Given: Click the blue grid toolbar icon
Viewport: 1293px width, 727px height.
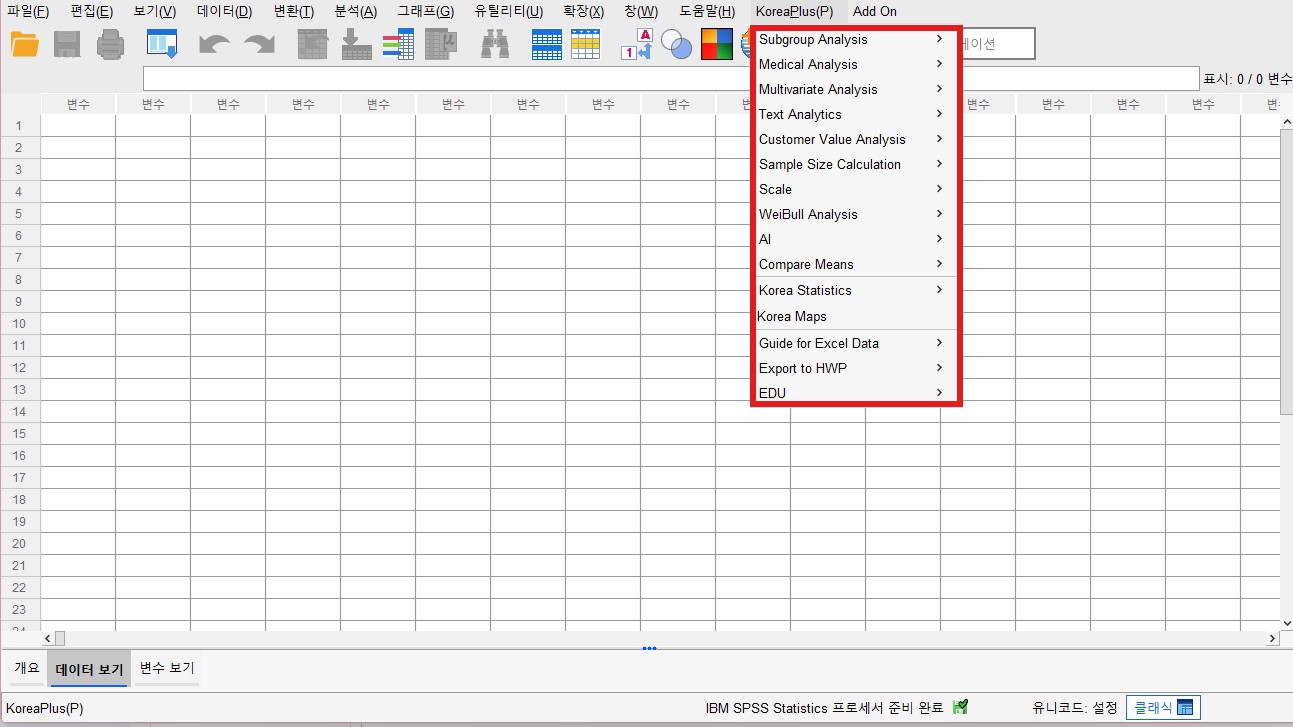Looking at the screenshot, I should coord(546,44).
